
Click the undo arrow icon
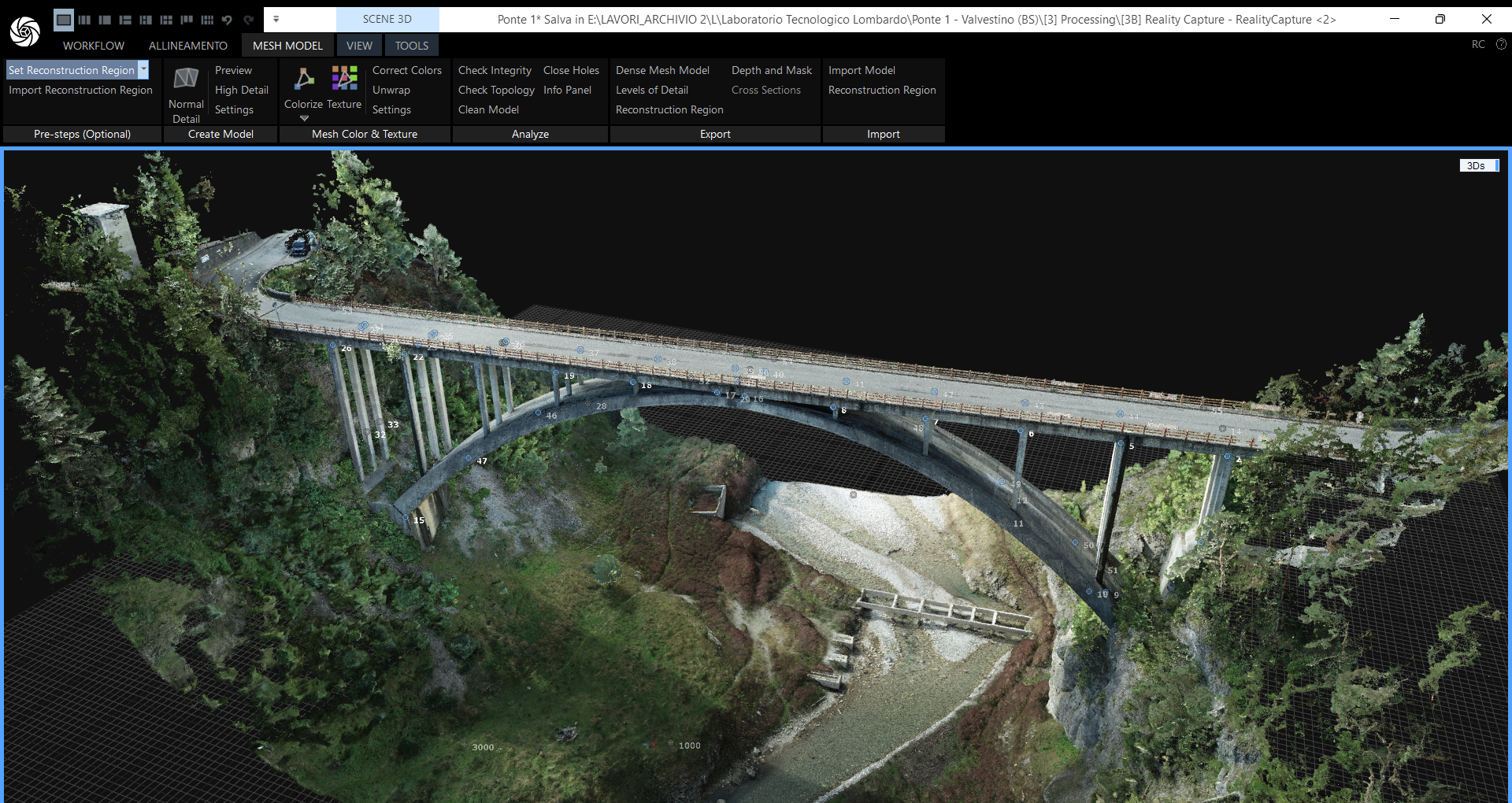227,20
